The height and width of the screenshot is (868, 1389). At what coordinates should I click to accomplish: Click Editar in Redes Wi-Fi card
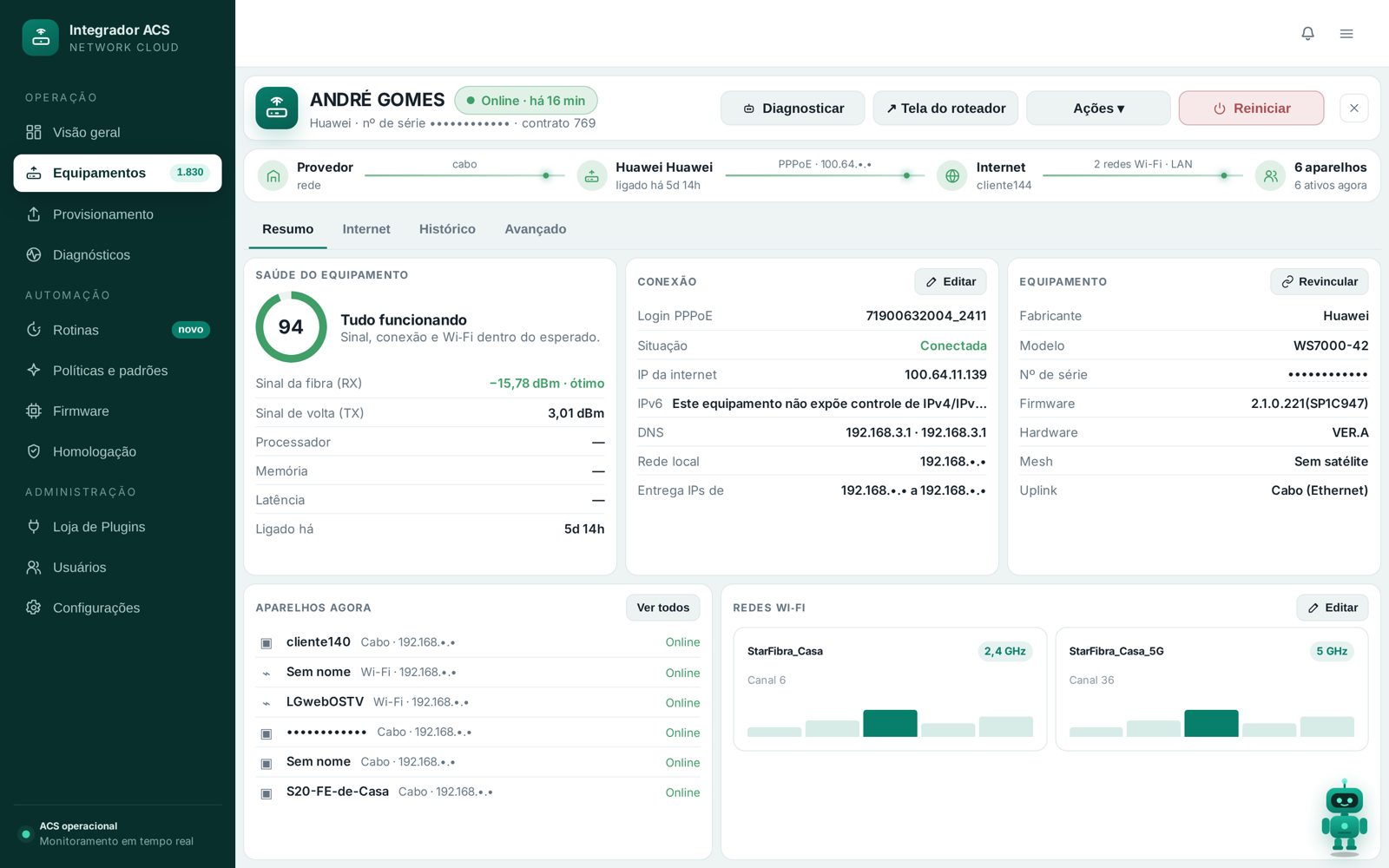coord(1333,608)
